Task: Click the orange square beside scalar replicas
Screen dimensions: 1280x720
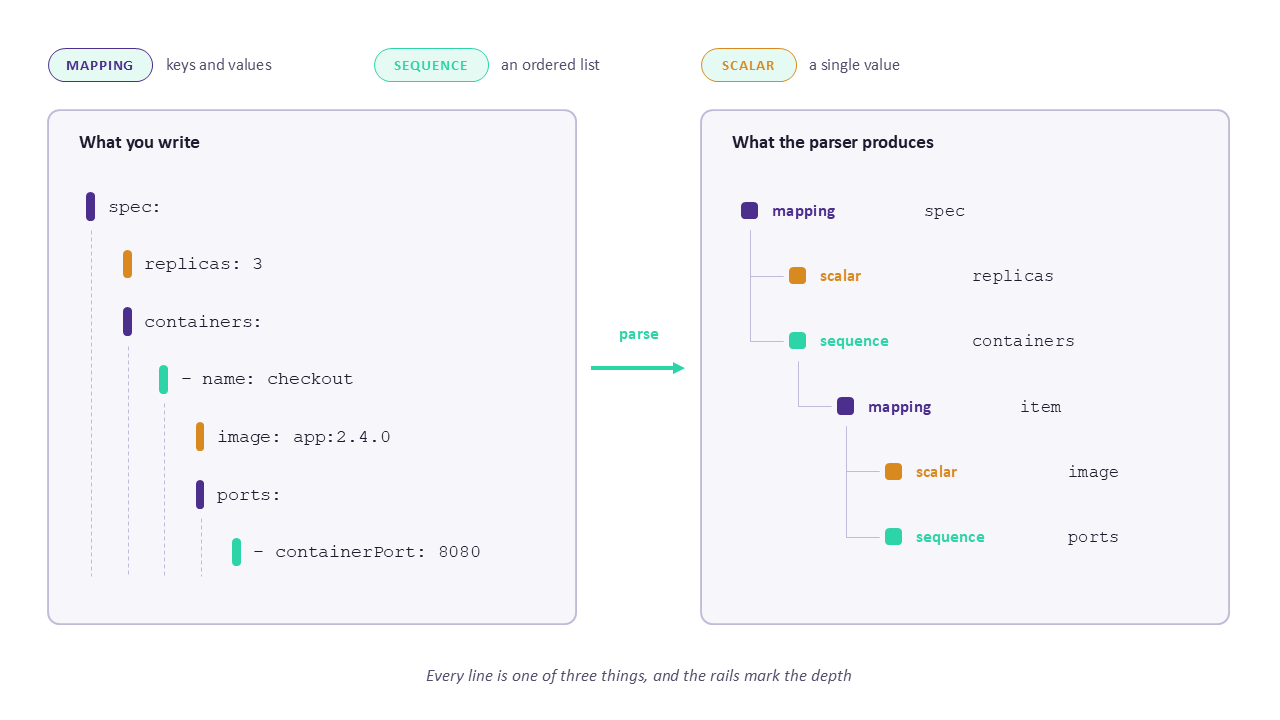Action: coord(797,276)
